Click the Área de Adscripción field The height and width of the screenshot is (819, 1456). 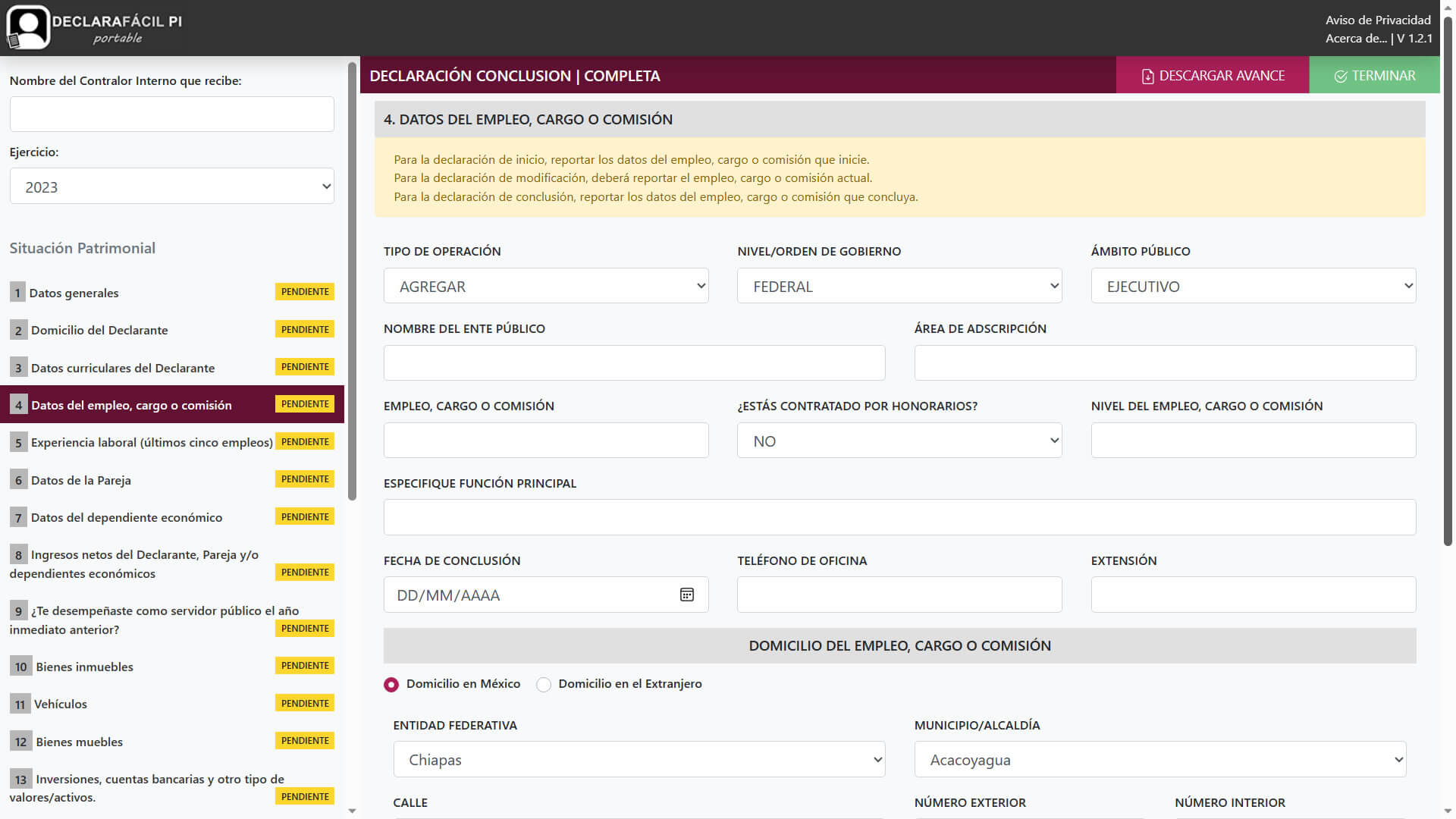(x=1165, y=362)
